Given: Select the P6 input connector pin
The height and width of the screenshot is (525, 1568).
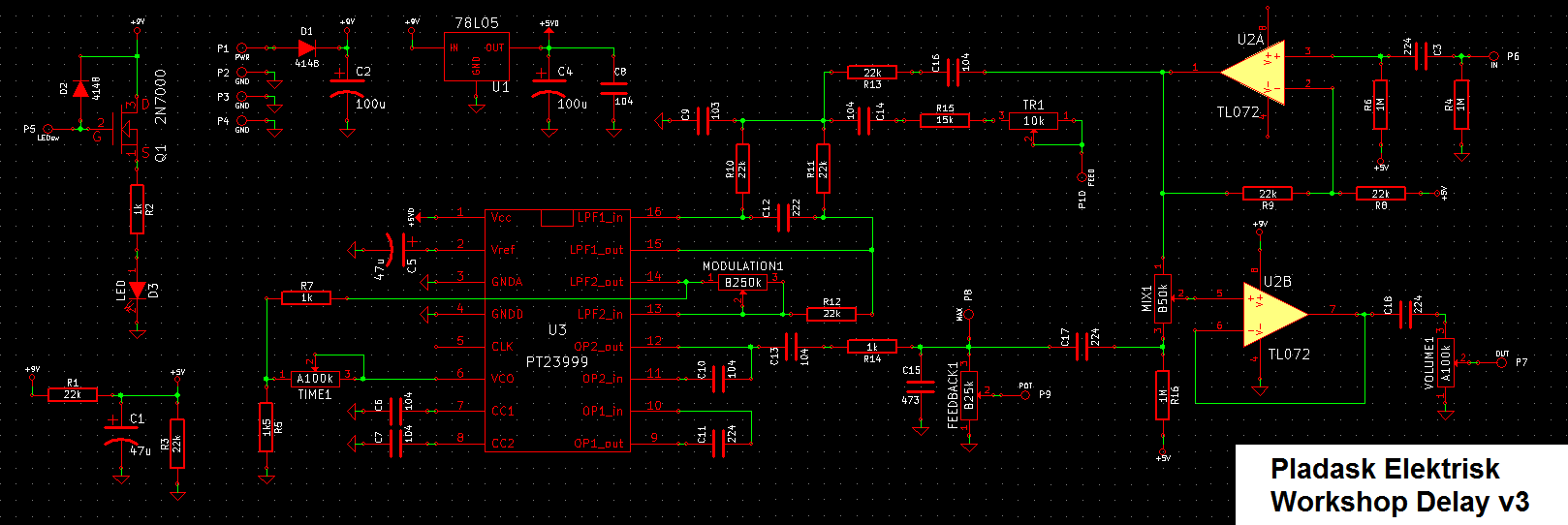Looking at the screenshot, I should click(1493, 57).
